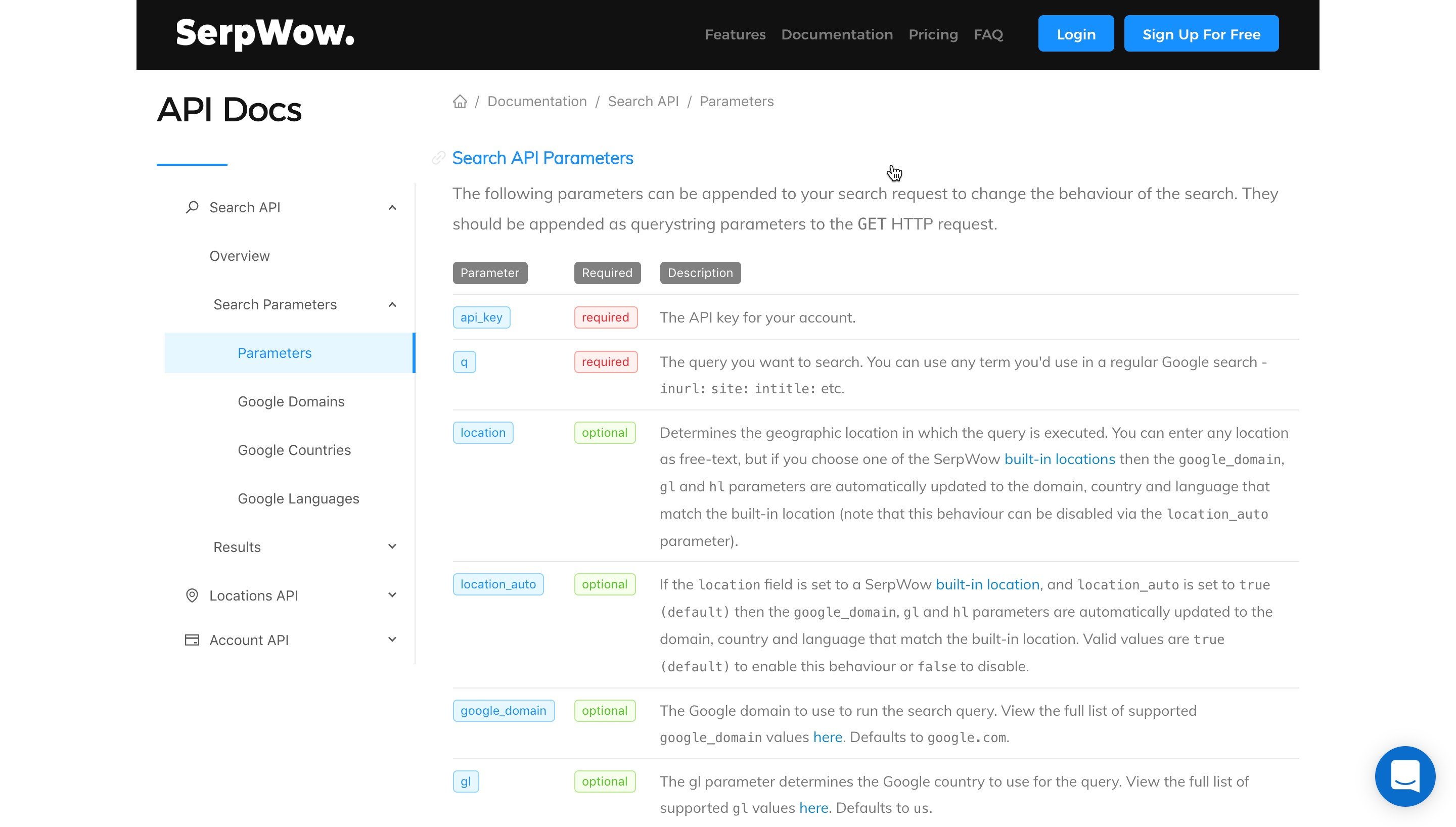
Task: Open Documentation in top navigation
Action: coord(837,34)
